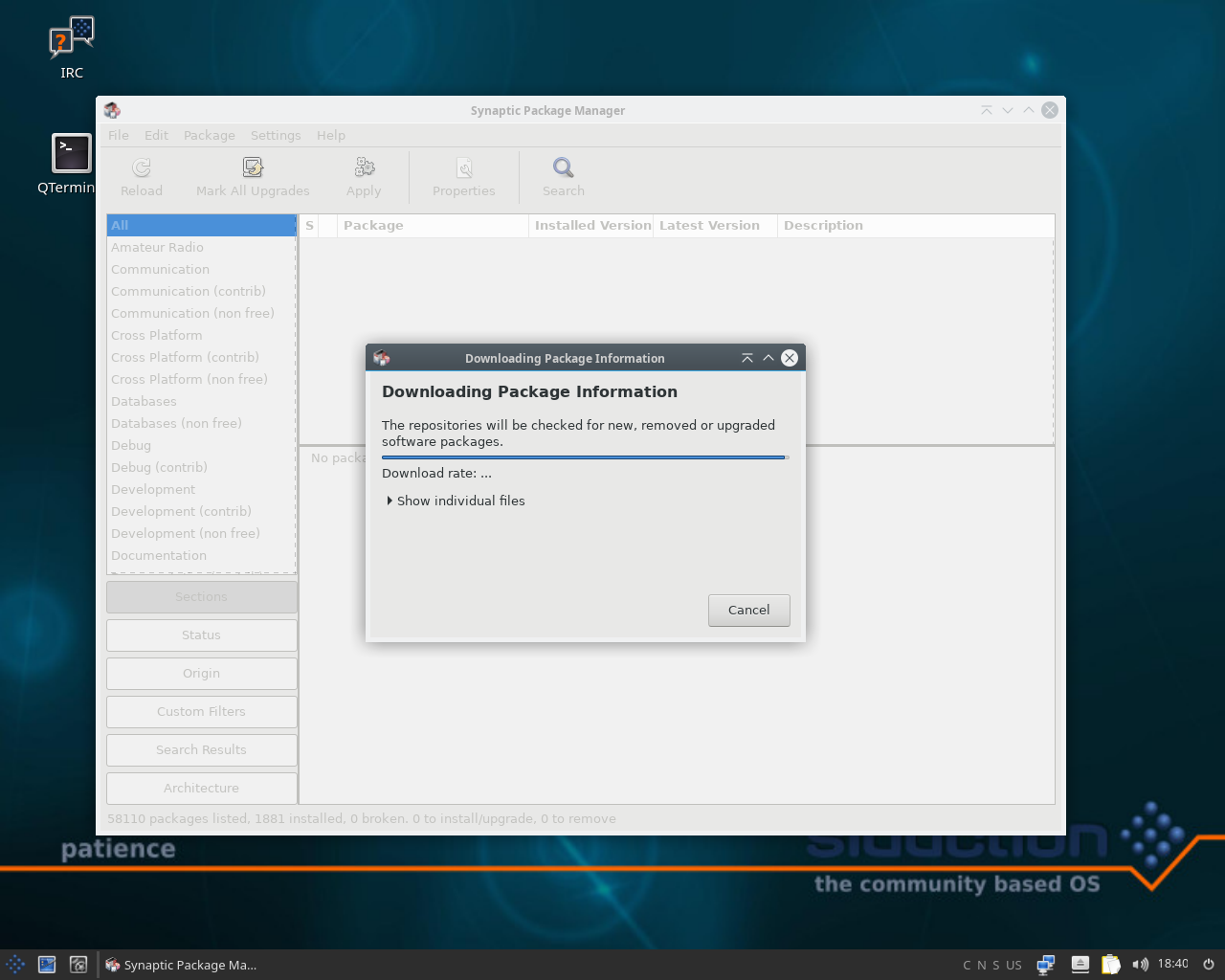Select the Cross Platform category
The height and width of the screenshot is (980, 1225).
coord(201,335)
